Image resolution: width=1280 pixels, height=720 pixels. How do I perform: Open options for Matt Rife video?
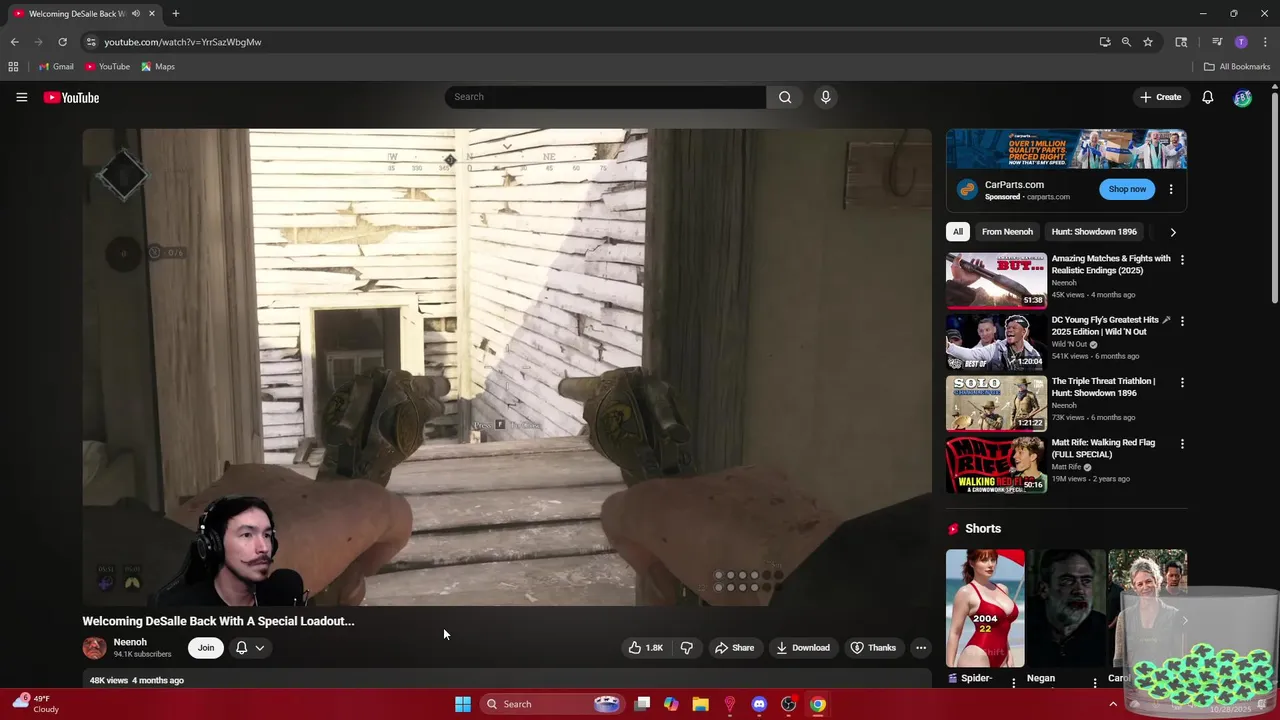pyautogui.click(x=1182, y=443)
